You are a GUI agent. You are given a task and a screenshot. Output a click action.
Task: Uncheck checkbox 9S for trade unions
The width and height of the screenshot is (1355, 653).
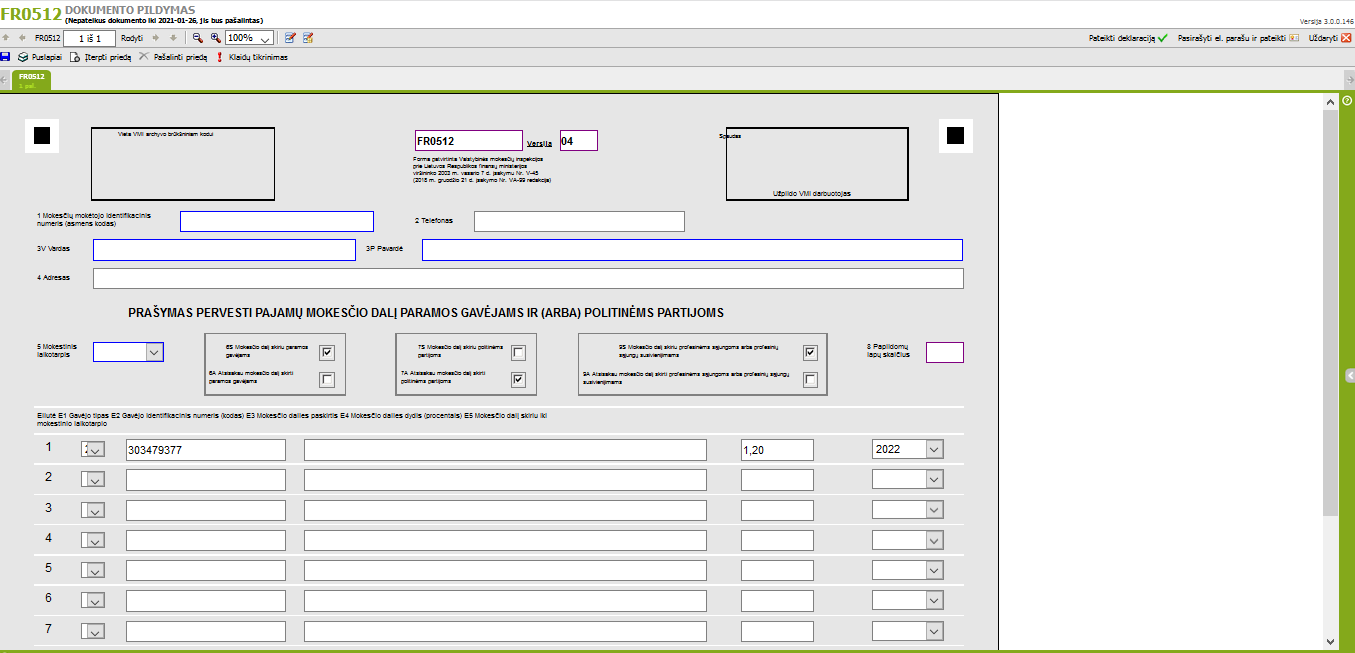click(x=810, y=352)
